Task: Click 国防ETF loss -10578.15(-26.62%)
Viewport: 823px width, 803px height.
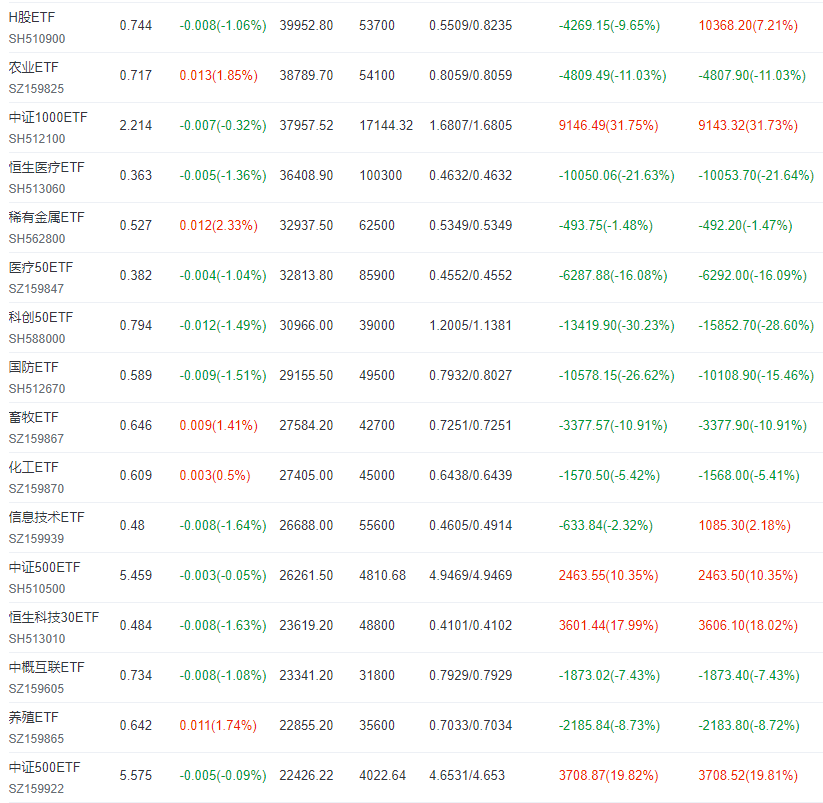Action: pos(616,375)
